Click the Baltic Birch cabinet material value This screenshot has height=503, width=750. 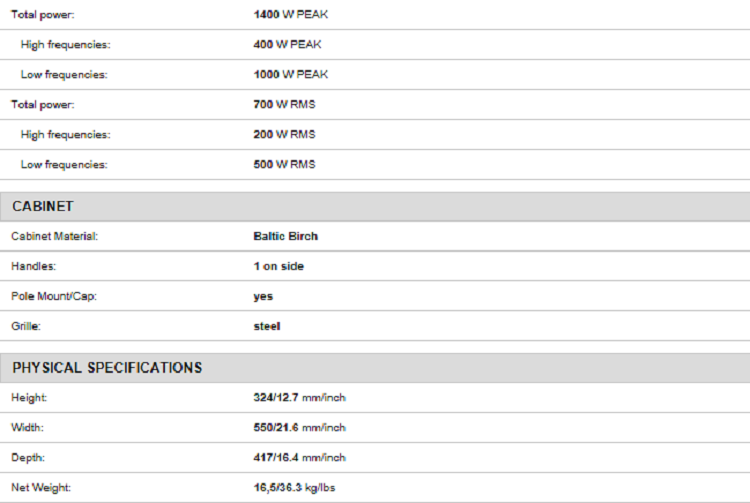(286, 236)
